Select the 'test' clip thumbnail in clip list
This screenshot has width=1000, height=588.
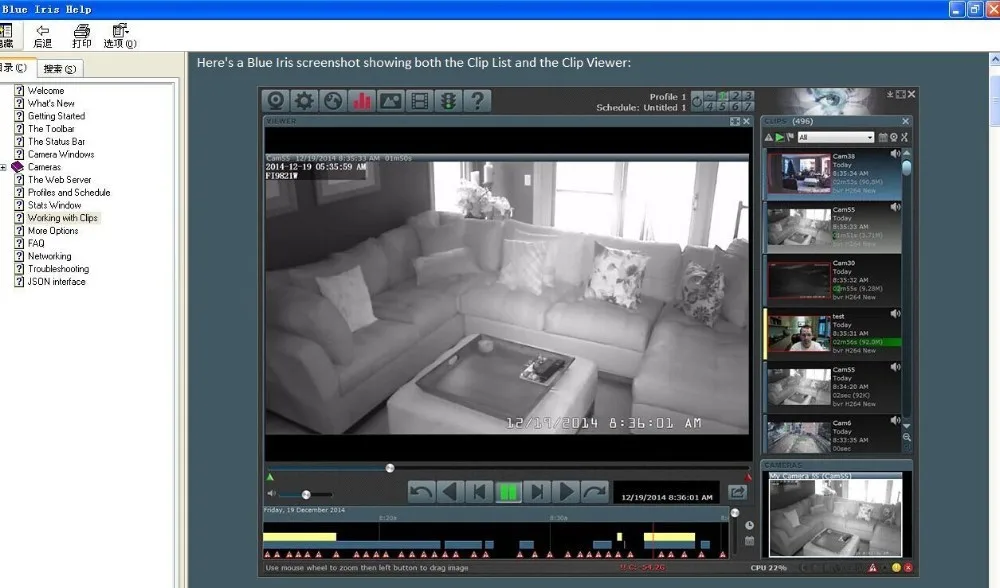coord(799,332)
